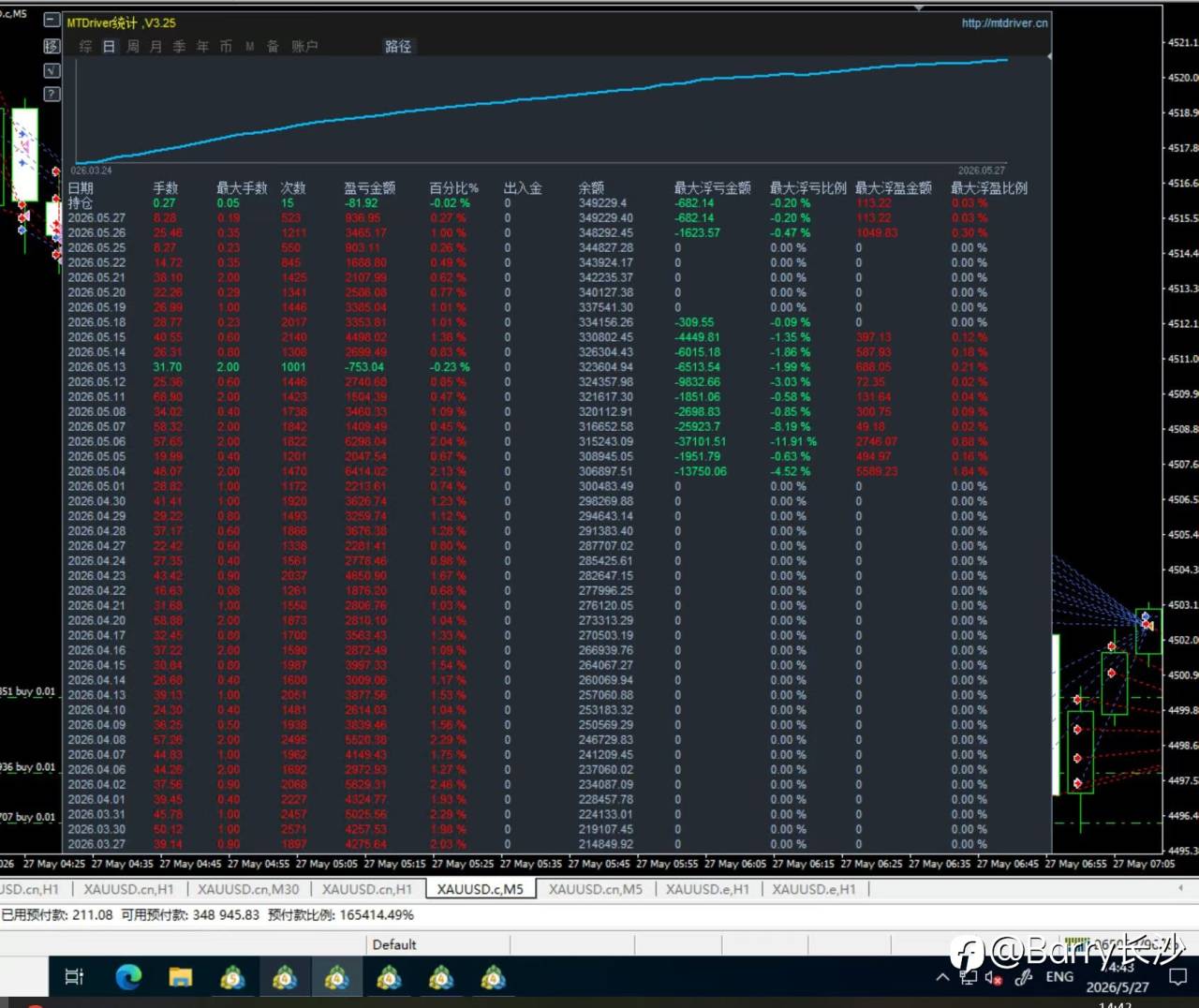This screenshot has width=1199, height=1008.
Task: Select the 日 daily statistics tab
Action: [x=110, y=46]
